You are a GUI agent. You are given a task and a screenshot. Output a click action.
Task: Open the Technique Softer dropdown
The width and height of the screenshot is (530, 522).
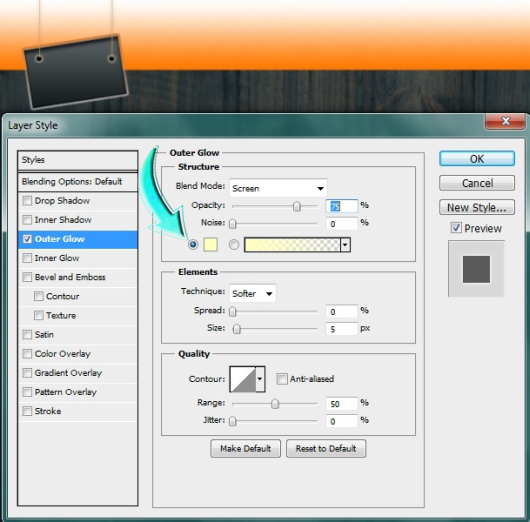coord(252,293)
